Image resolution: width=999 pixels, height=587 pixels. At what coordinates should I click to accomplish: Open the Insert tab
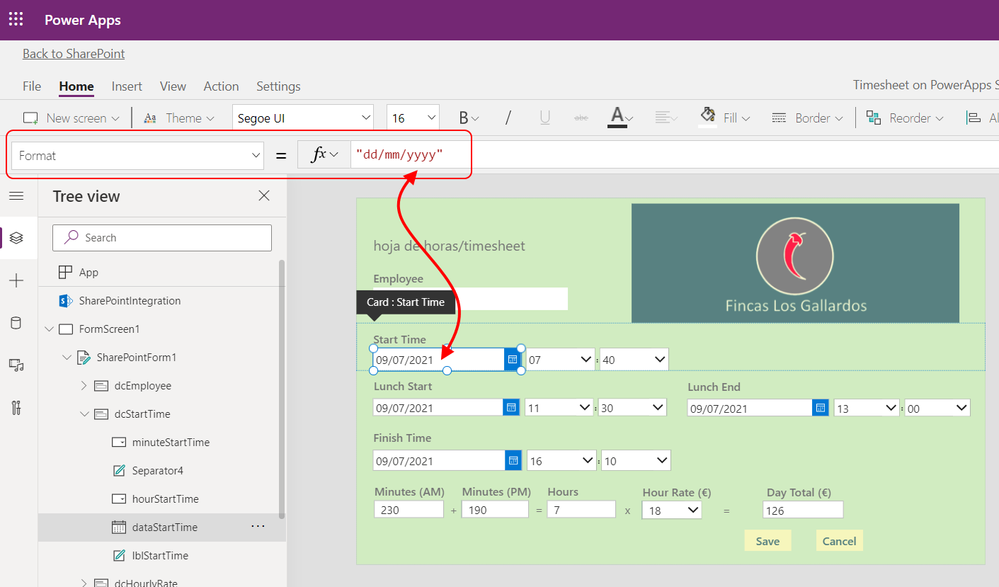[127, 86]
